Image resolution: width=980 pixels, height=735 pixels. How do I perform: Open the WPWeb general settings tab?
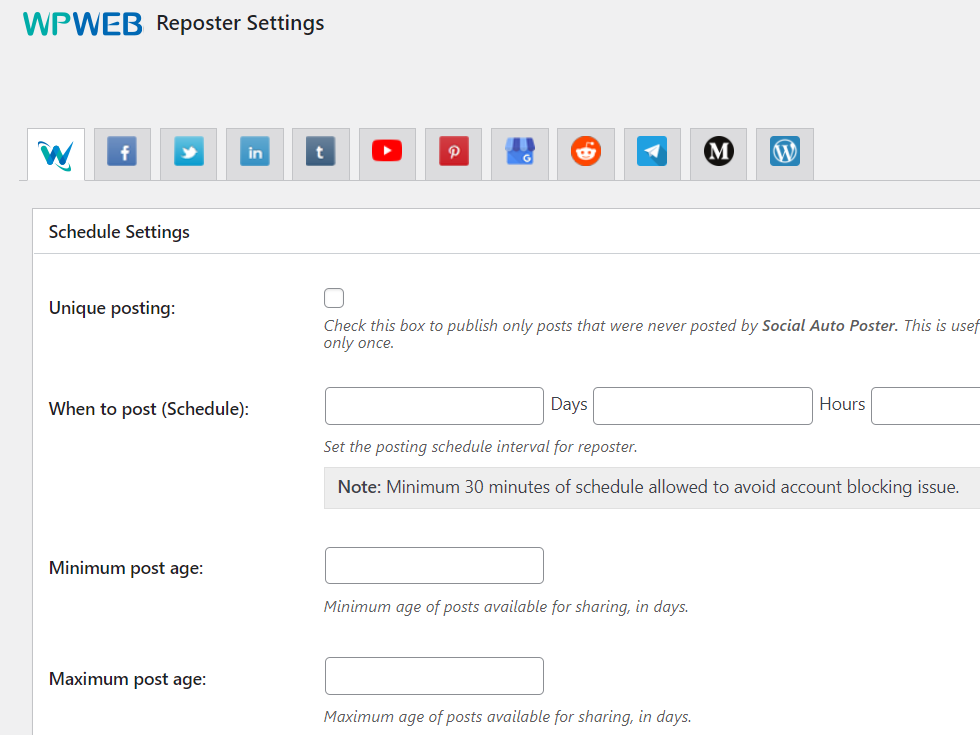click(x=56, y=154)
